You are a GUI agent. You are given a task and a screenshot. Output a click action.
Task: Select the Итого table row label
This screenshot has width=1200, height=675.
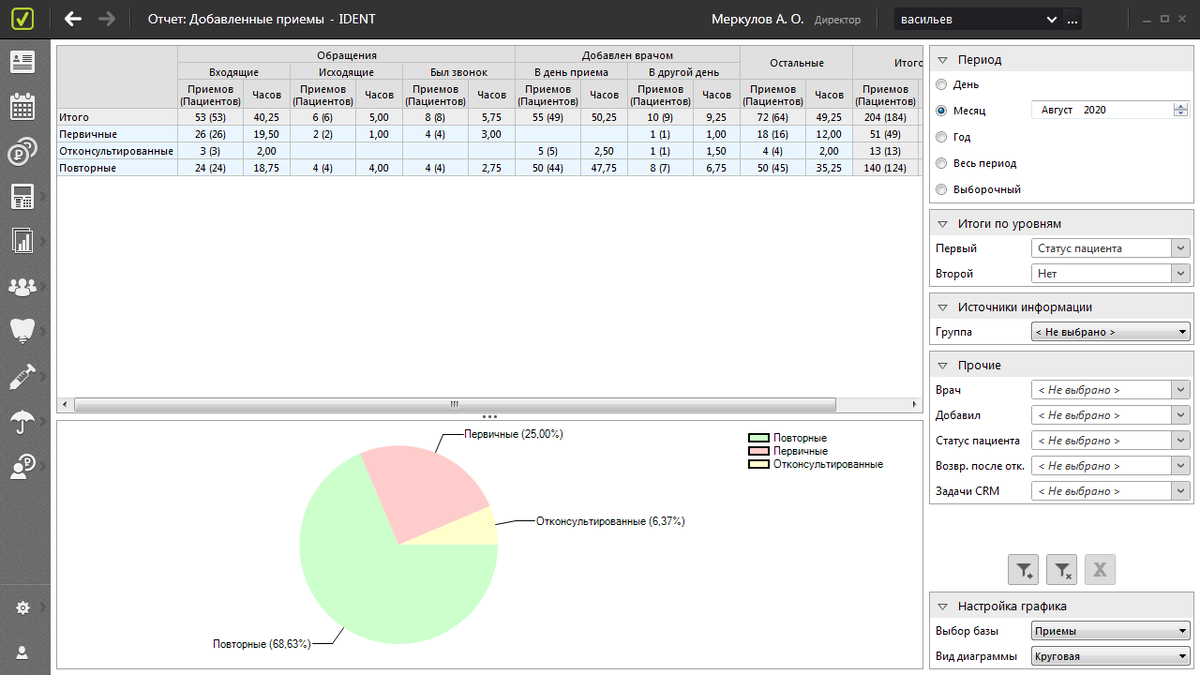(x=74, y=117)
